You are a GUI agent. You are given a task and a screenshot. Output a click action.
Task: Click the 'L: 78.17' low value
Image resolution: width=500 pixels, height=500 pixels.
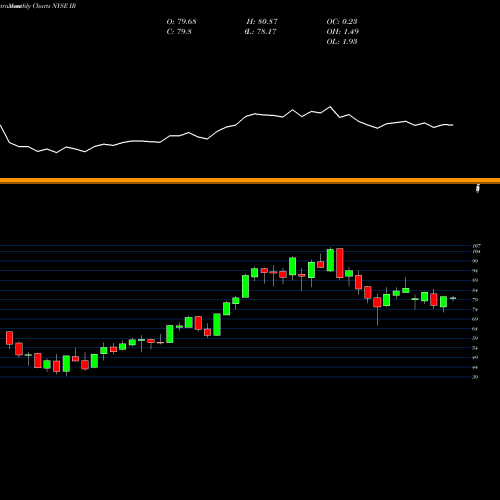coord(261,32)
